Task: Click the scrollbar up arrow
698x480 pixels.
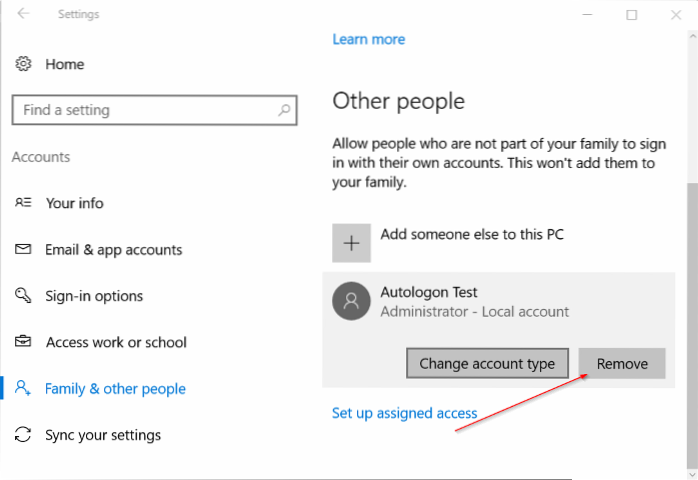Action: point(690,37)
